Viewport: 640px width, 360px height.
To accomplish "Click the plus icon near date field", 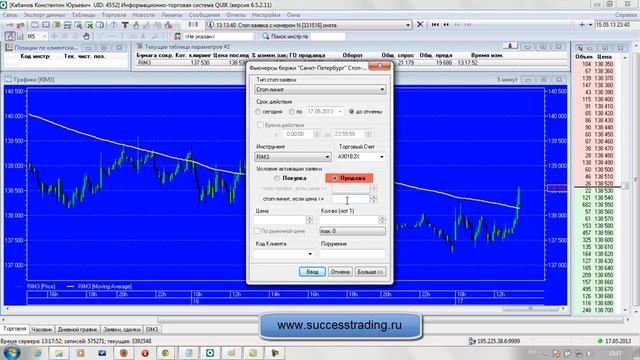I will click(582, 25).
